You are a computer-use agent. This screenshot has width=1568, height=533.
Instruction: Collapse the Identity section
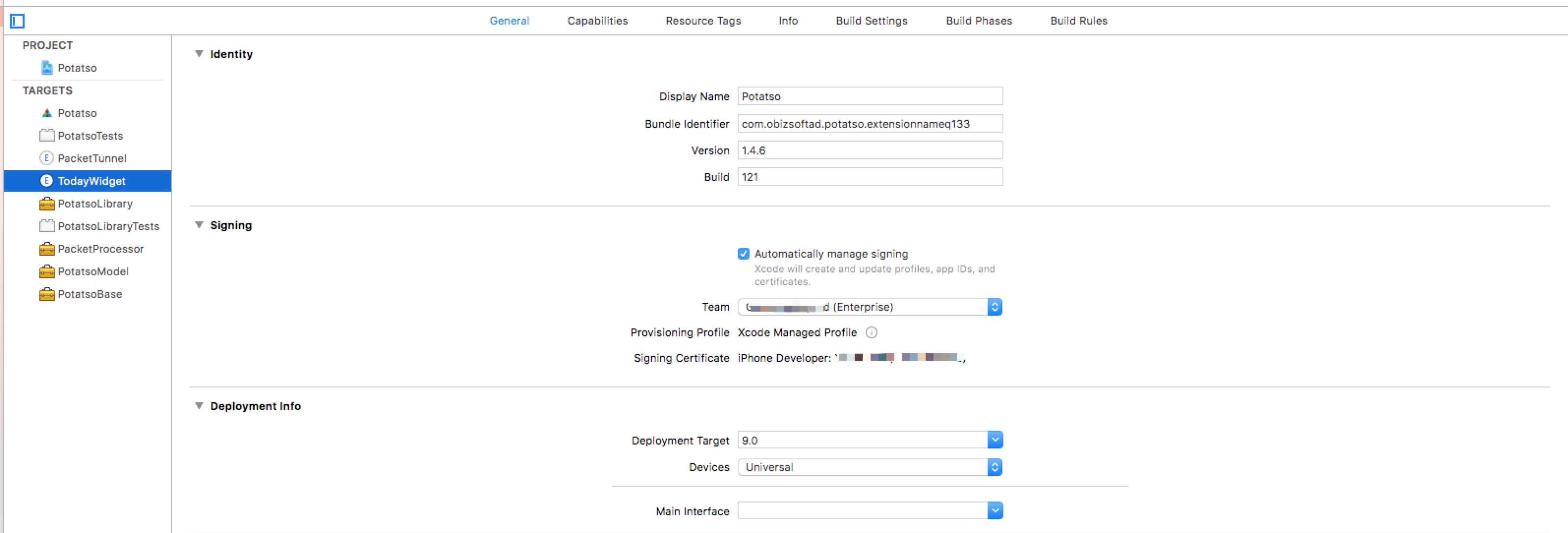(199, 54)
